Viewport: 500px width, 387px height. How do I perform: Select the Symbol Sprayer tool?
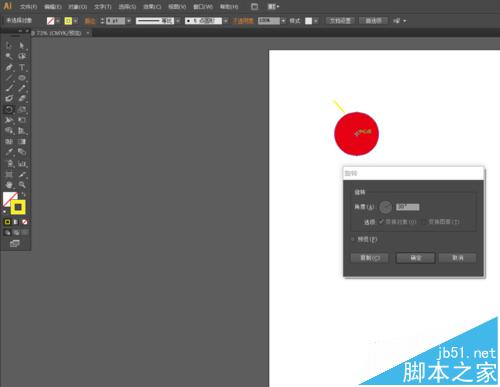coord(9,163)
